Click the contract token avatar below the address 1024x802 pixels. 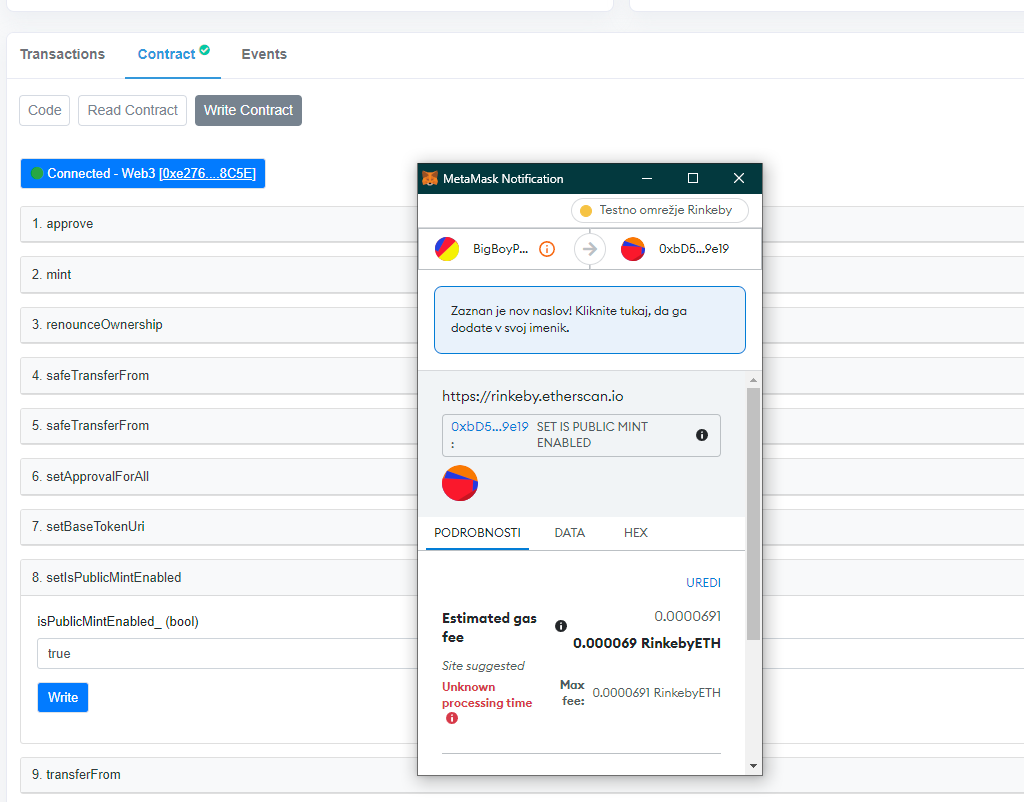(459, 483)
